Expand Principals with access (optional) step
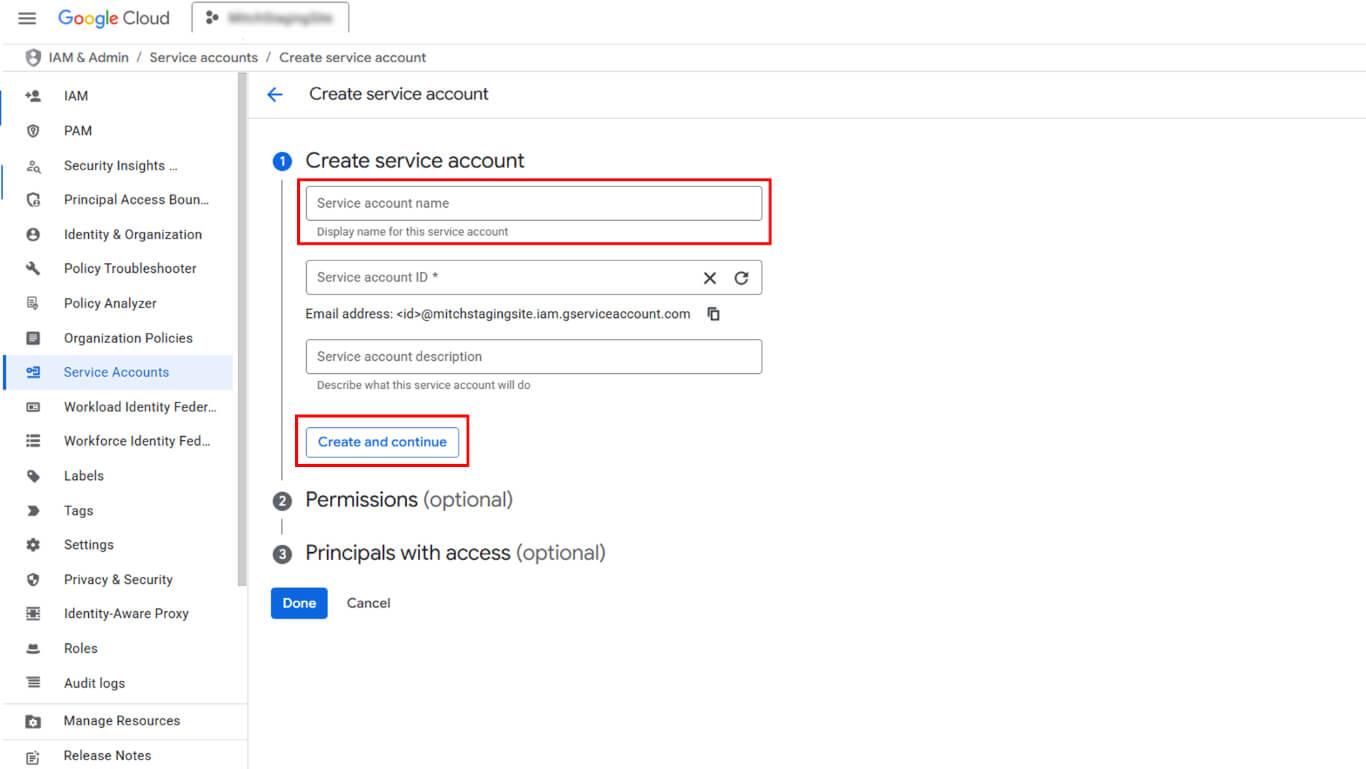The image size is (1366, 769). (455, 553)
